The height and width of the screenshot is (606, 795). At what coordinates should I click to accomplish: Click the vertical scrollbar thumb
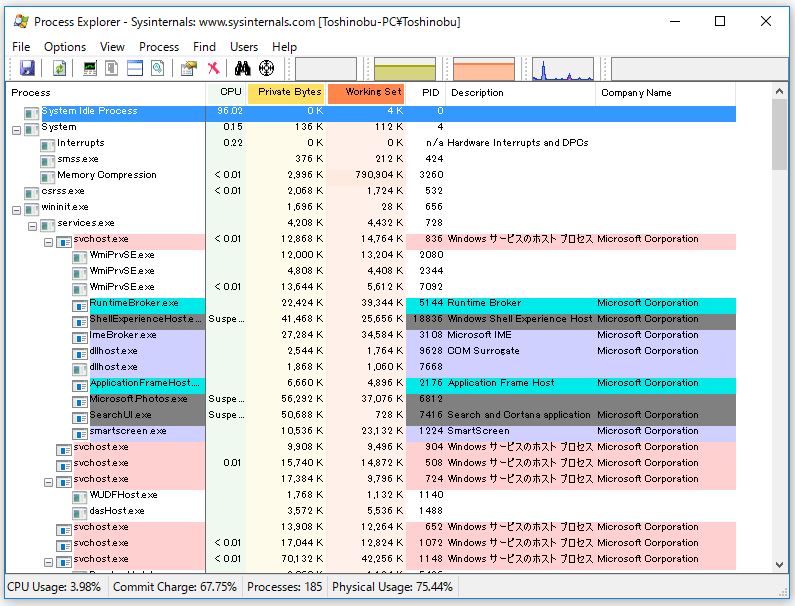click(779, 135)
